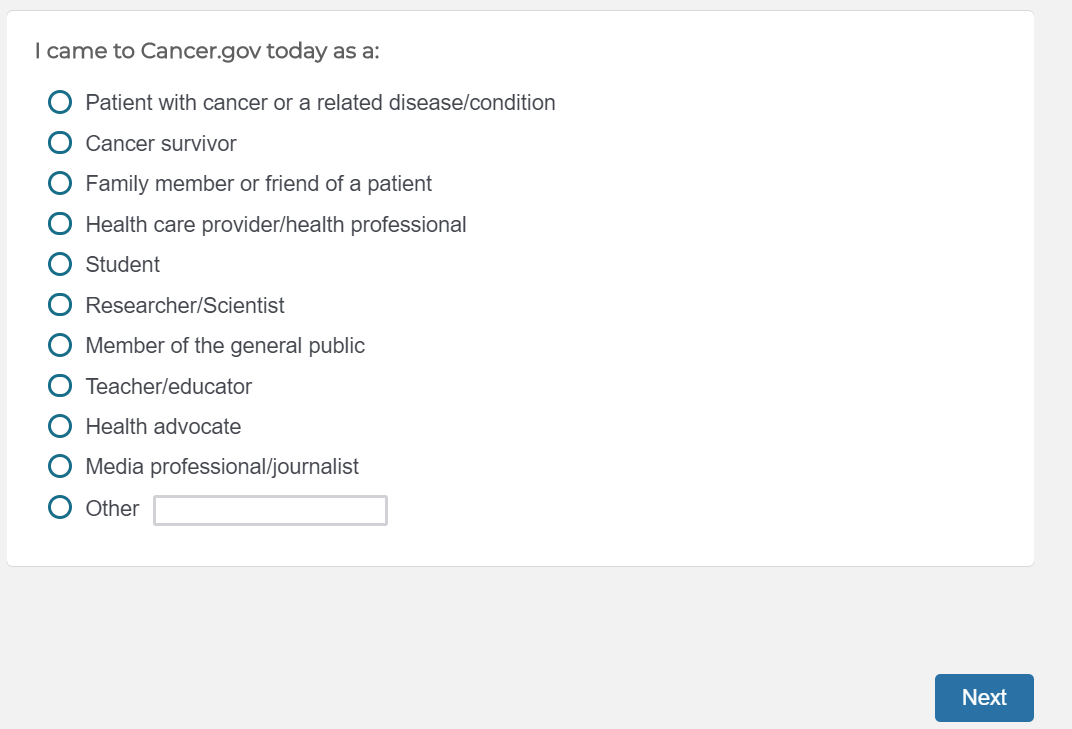Choose the Media professional/journalist radio button
Image resolution: width=1072 pixels, height=729 pixels.
point(60,466)
